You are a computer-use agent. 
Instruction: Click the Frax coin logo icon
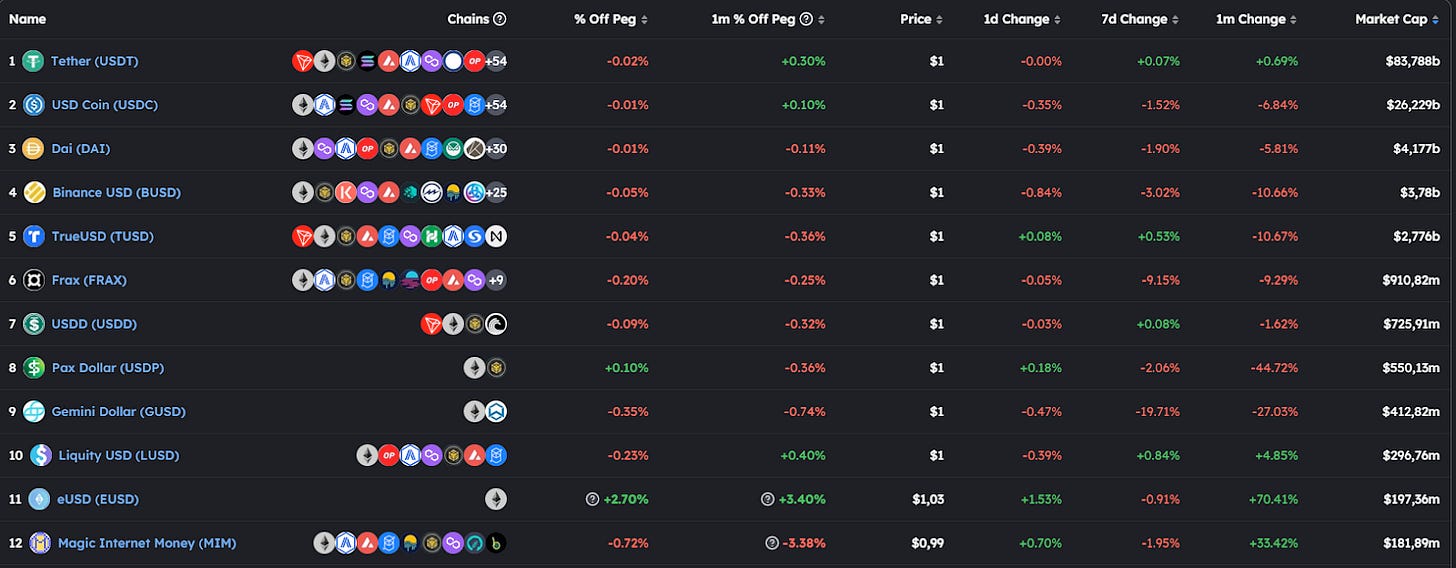(33, 280)
